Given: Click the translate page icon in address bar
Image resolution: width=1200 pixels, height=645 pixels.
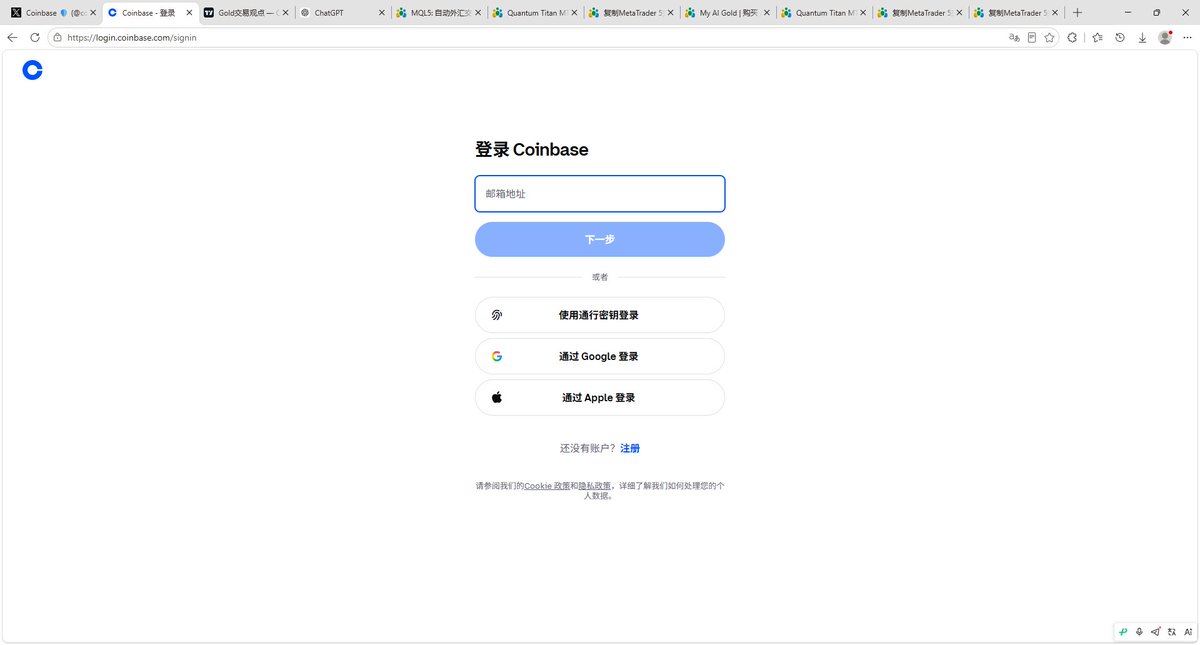Looking at the screenshot, I should (x=1014, y=37).
